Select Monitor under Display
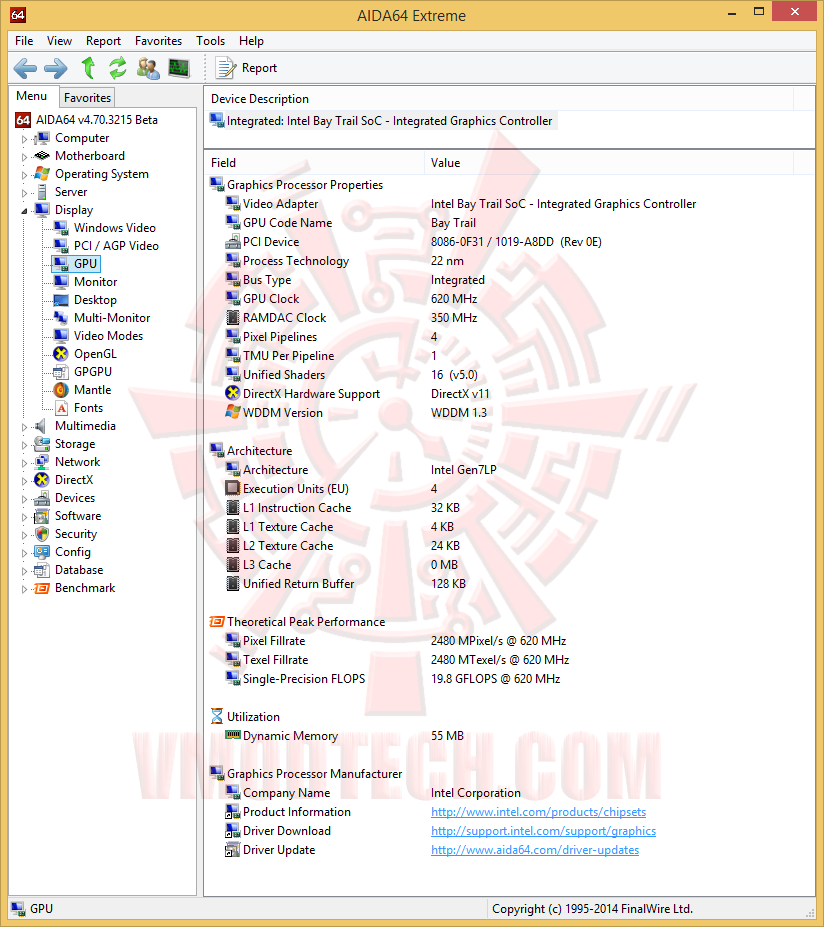Image resolution: width=824 pixels, height=927 pixels. point(95,282)
